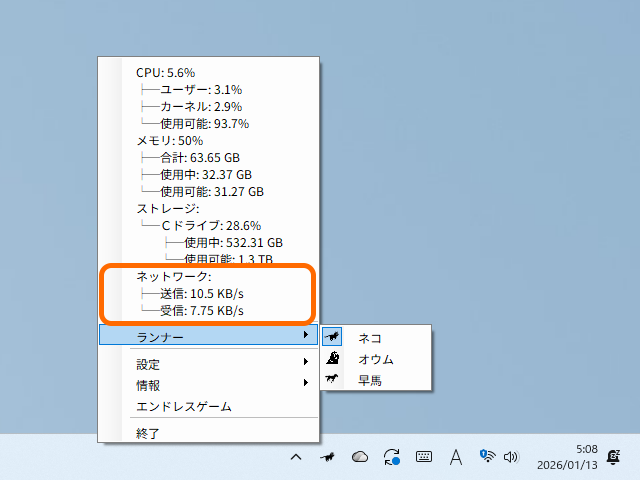The image size is (640, 480).
Task: Click the RunCat tray icon in taskbar
Action: 328,457
